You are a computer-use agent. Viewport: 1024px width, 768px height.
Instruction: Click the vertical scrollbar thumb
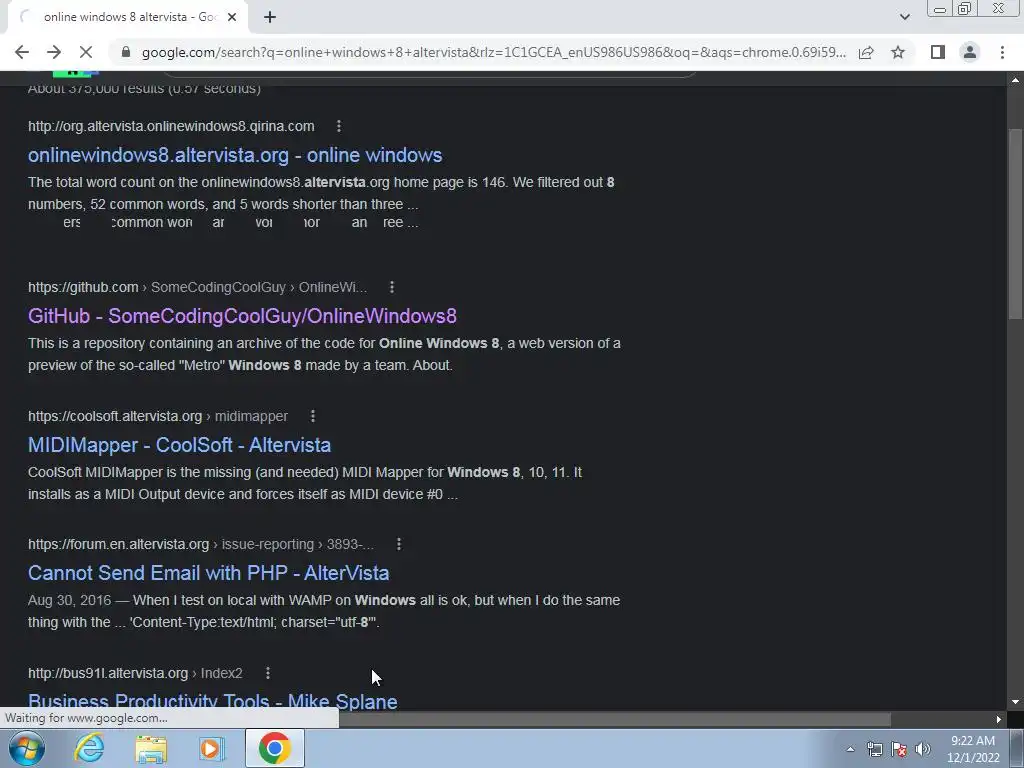click(x=1015, y=224)
